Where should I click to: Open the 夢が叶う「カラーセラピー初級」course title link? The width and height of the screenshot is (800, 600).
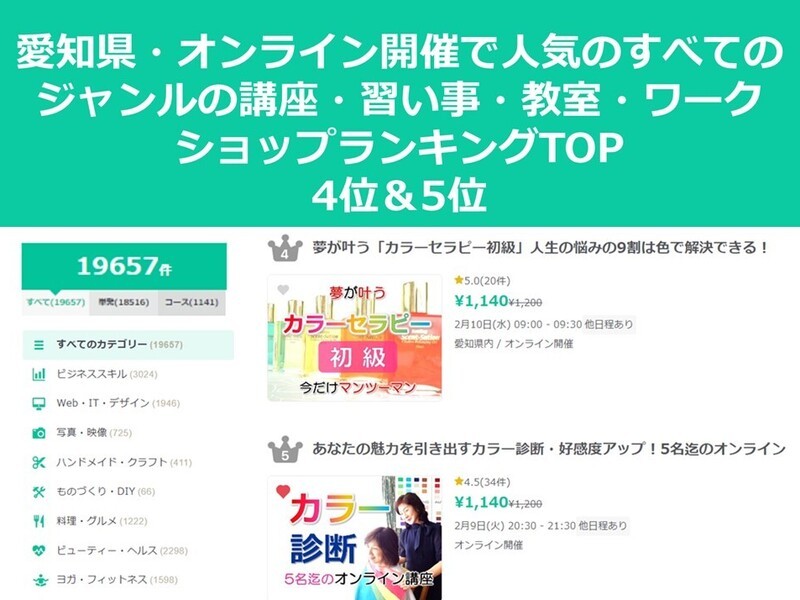(541, 248)
